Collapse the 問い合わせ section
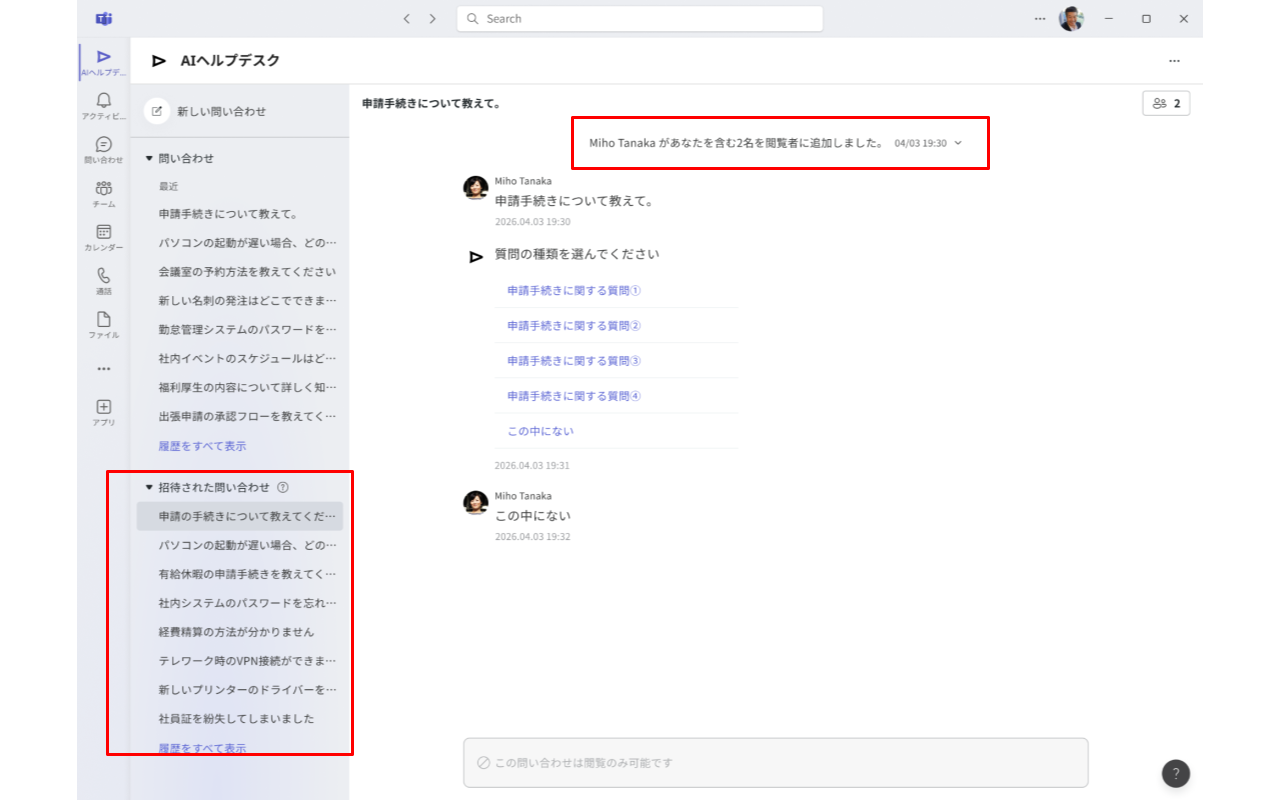The image size is (1280, 800). click(x=149, y=158)
